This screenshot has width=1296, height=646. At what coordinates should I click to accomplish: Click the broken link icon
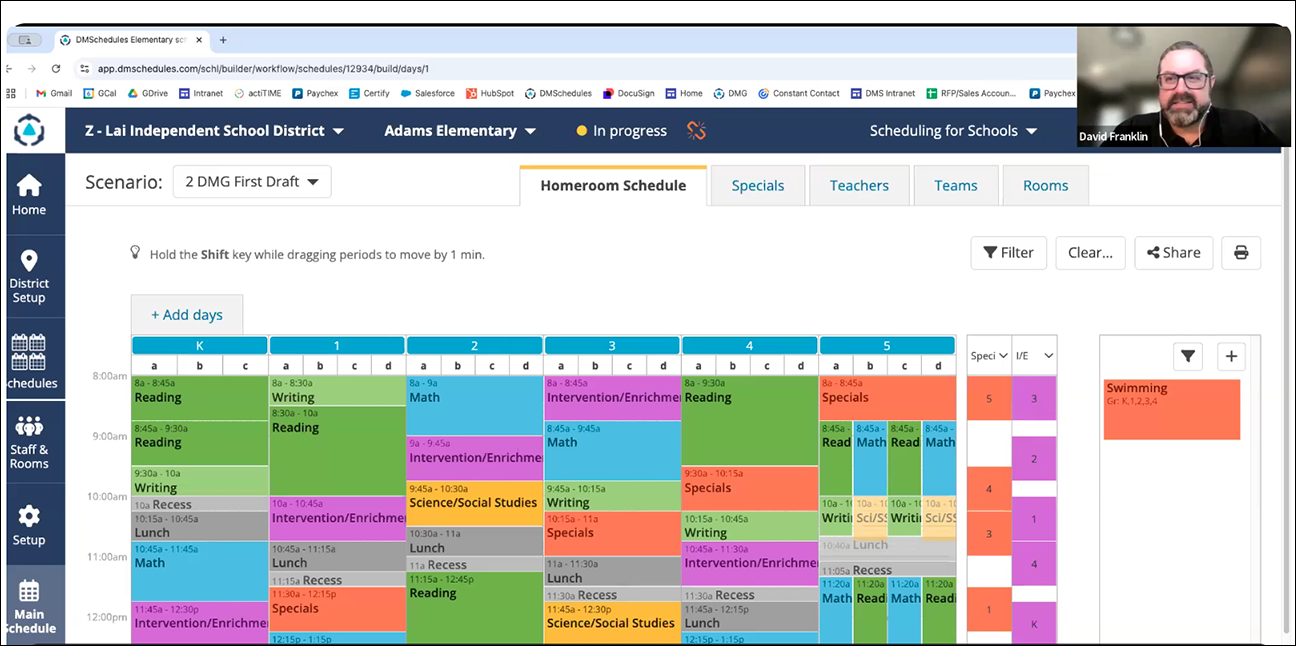[x=697, y=131]
